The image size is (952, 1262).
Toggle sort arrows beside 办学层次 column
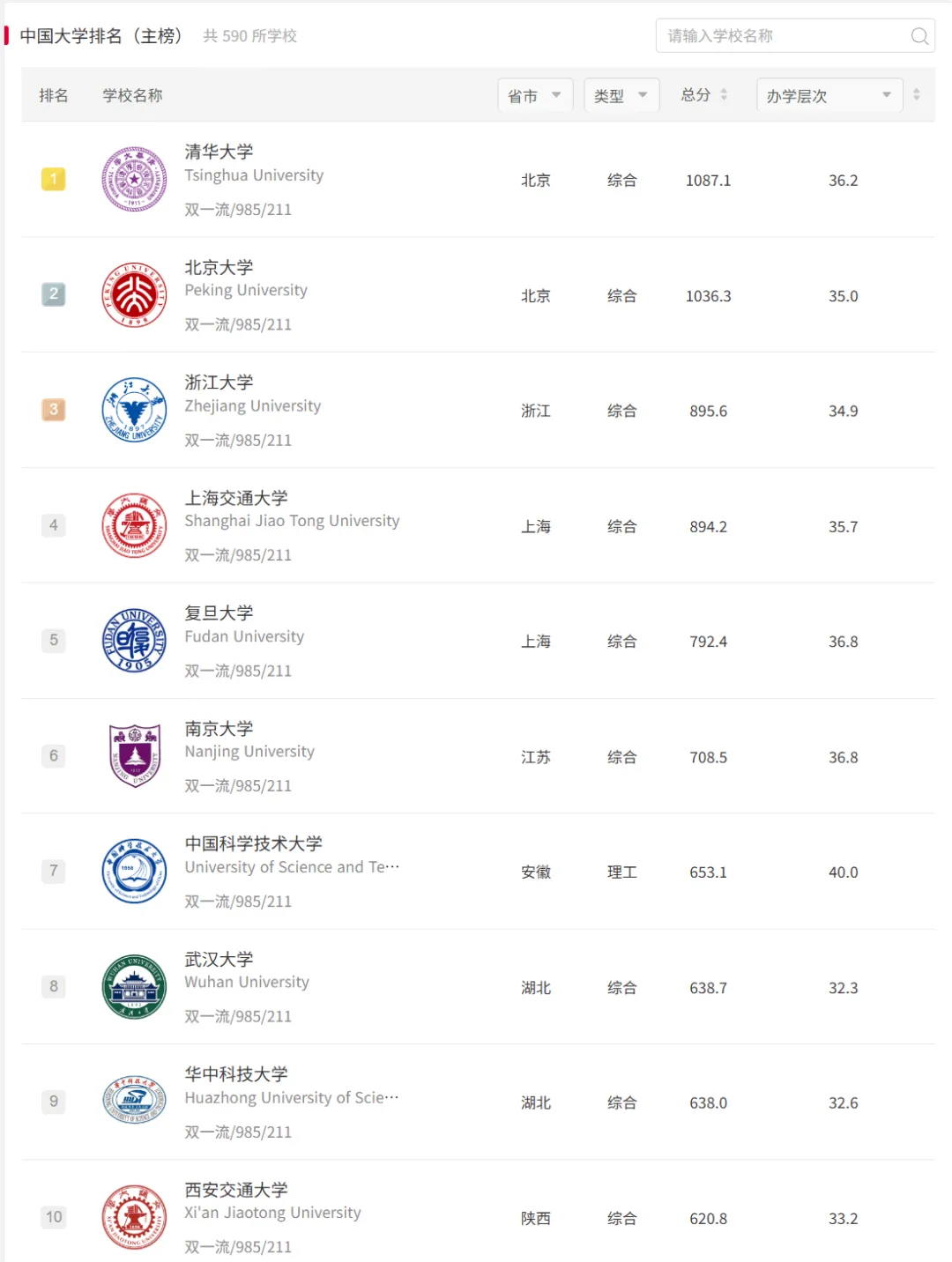click(917, 94)
